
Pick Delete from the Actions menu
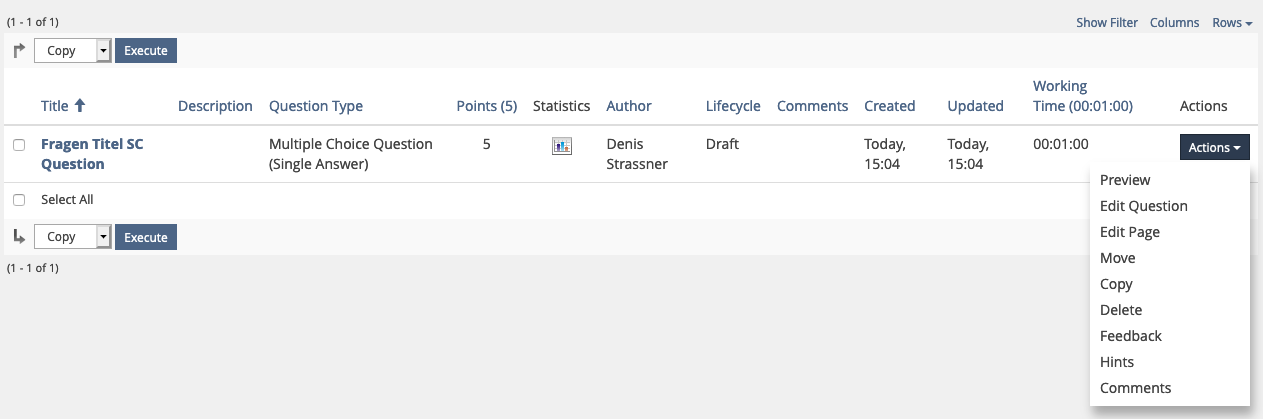click(1120, 310)
